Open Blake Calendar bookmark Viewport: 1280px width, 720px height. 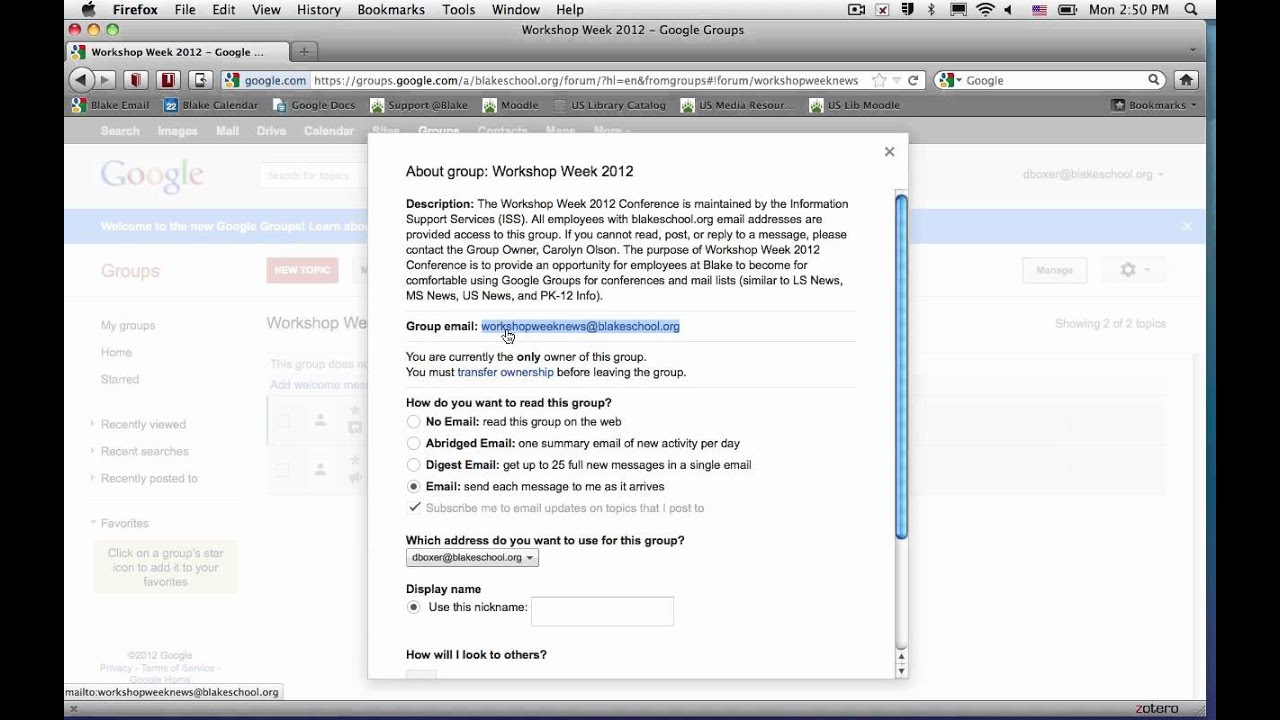coord(211,105)
